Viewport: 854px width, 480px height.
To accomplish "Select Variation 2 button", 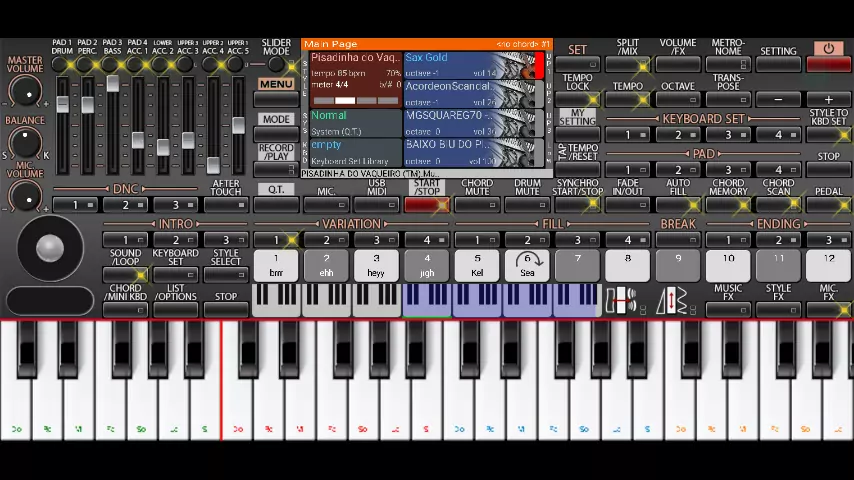I will [326, 240].
